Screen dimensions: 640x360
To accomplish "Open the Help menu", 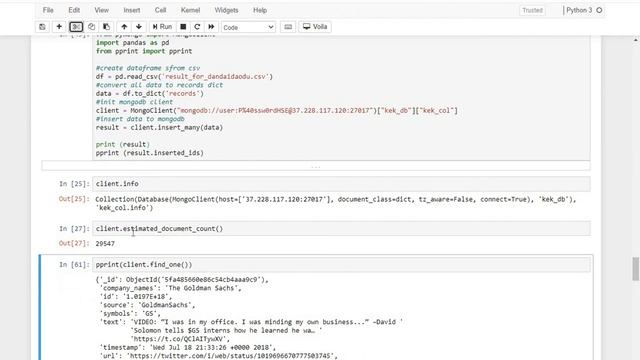I will tap(260, 10).
